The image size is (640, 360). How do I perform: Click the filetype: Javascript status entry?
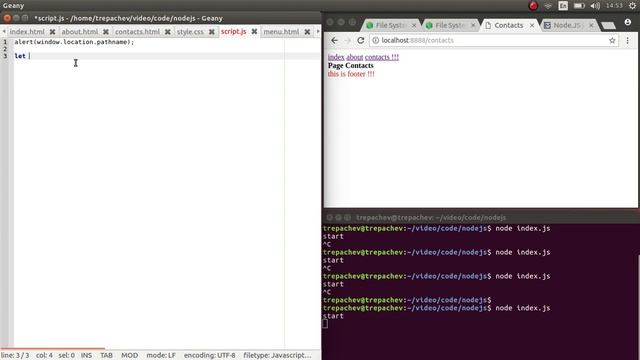[278, 355]
